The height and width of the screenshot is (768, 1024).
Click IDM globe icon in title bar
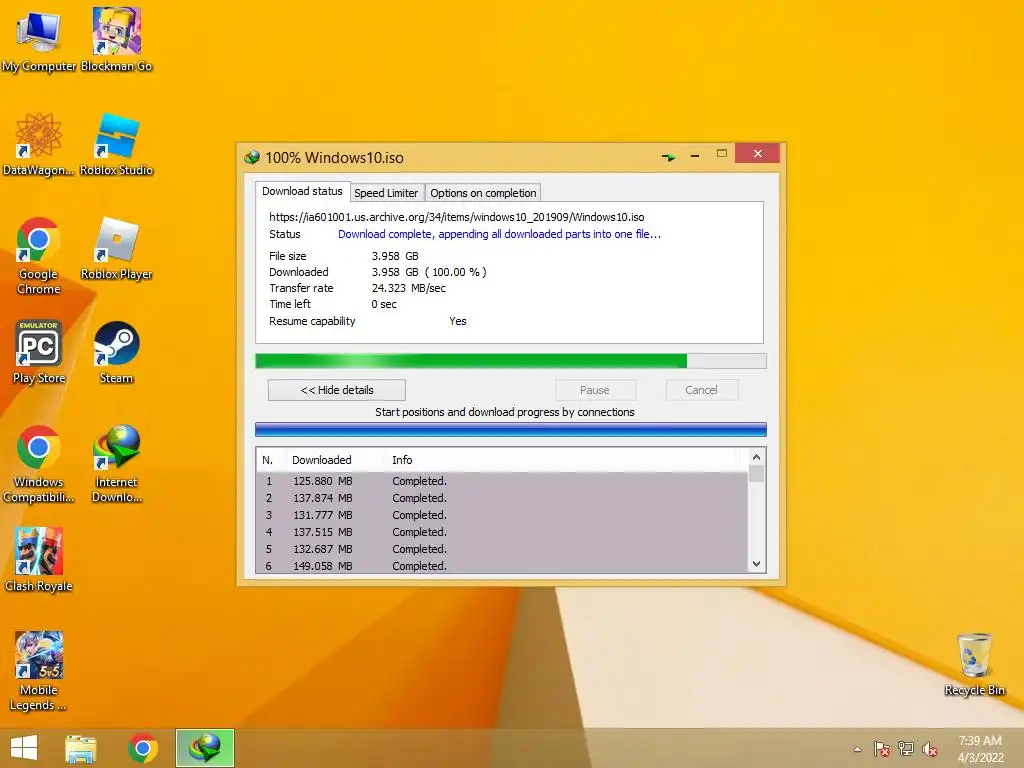pyautogui.click(x=251, y=157)
